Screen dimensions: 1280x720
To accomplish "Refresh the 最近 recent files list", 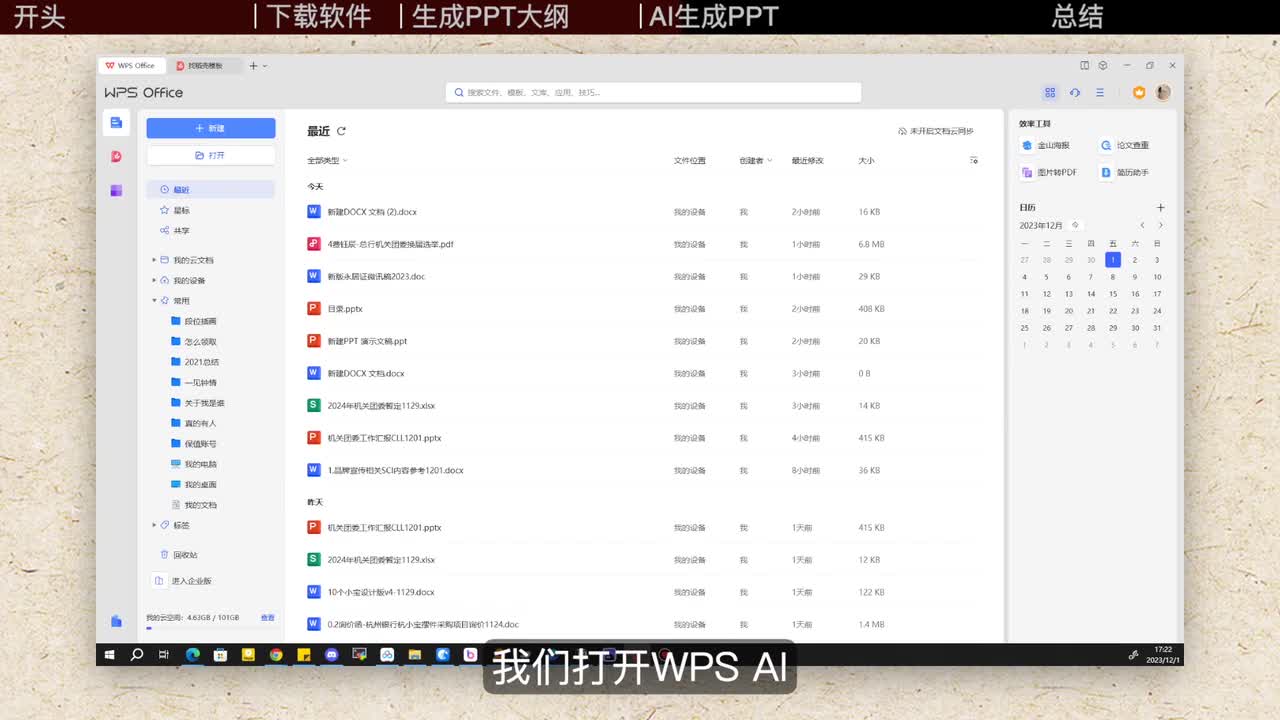I will [341, 131].
